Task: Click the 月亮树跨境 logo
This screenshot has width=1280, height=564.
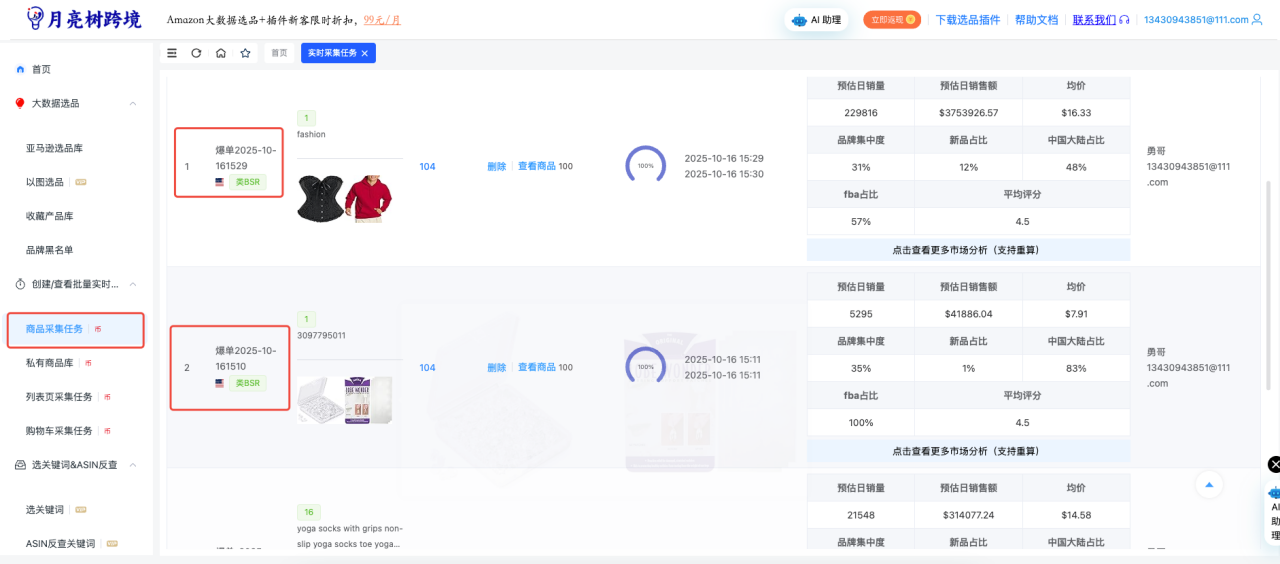Action: (84, 19)
